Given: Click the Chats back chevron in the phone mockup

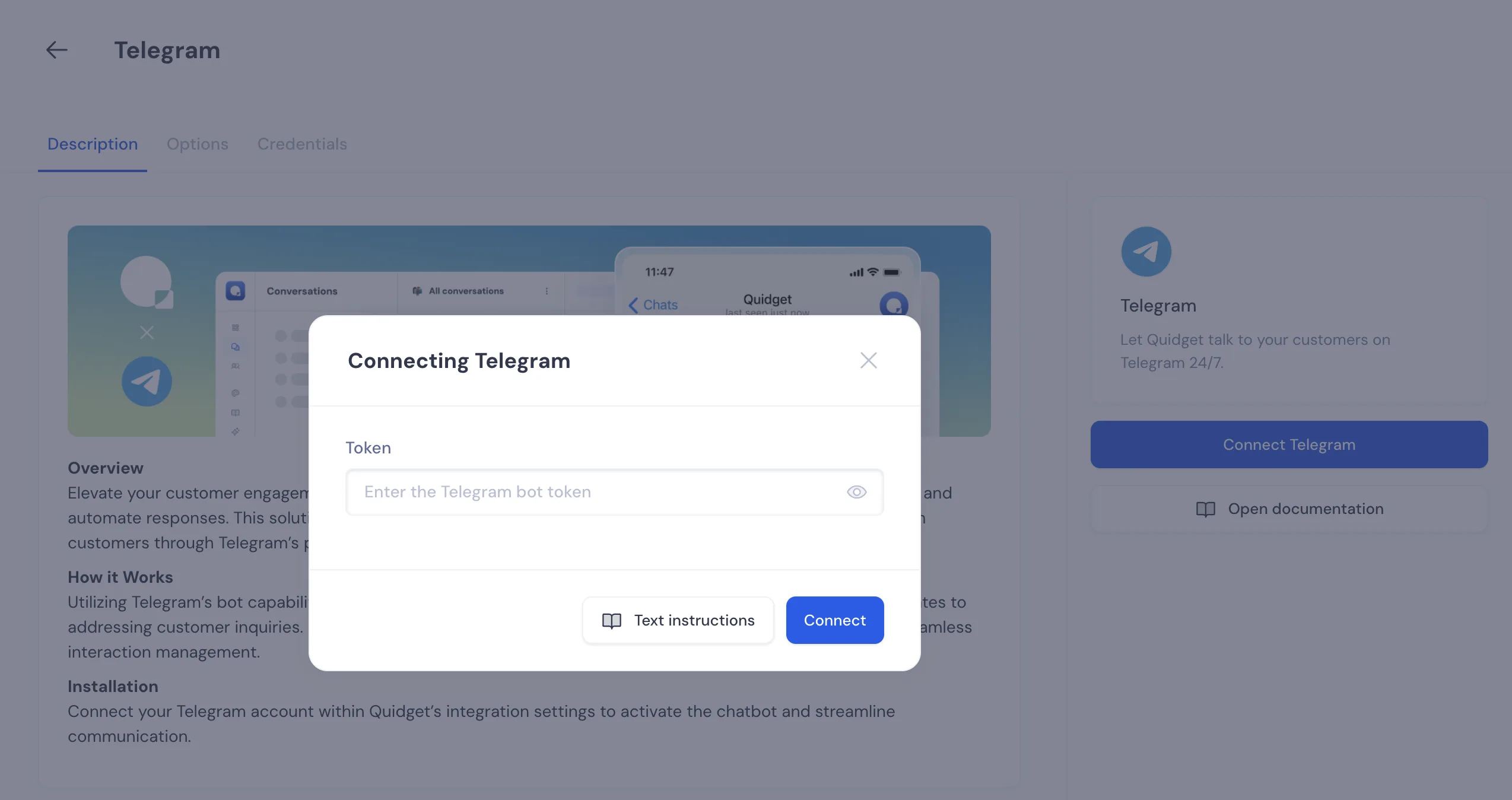Looking at the screenshot, I should click(x=634, y=305).
